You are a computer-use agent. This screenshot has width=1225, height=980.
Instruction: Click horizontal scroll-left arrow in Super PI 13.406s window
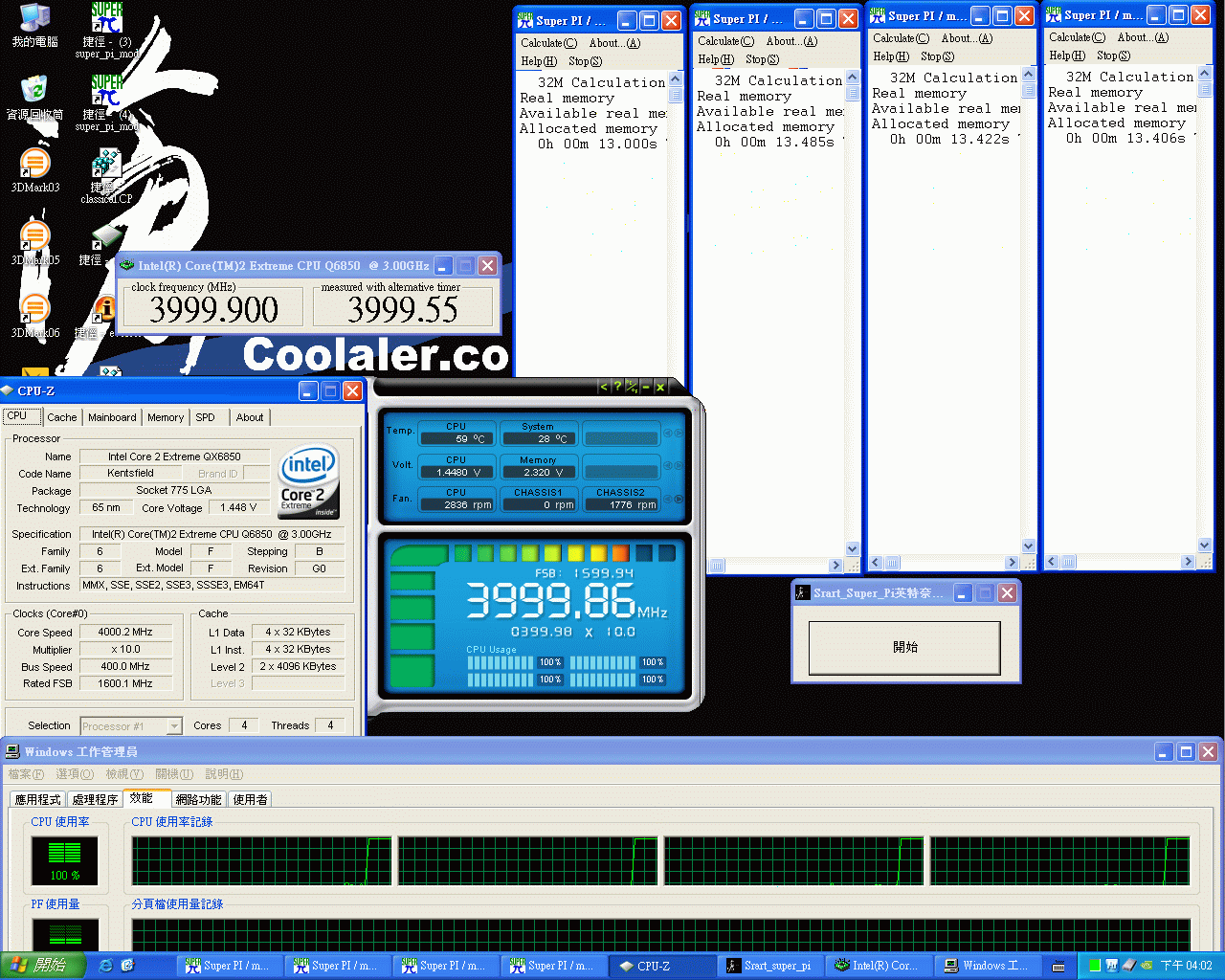pyautogui.click(x=1052, y=562)
